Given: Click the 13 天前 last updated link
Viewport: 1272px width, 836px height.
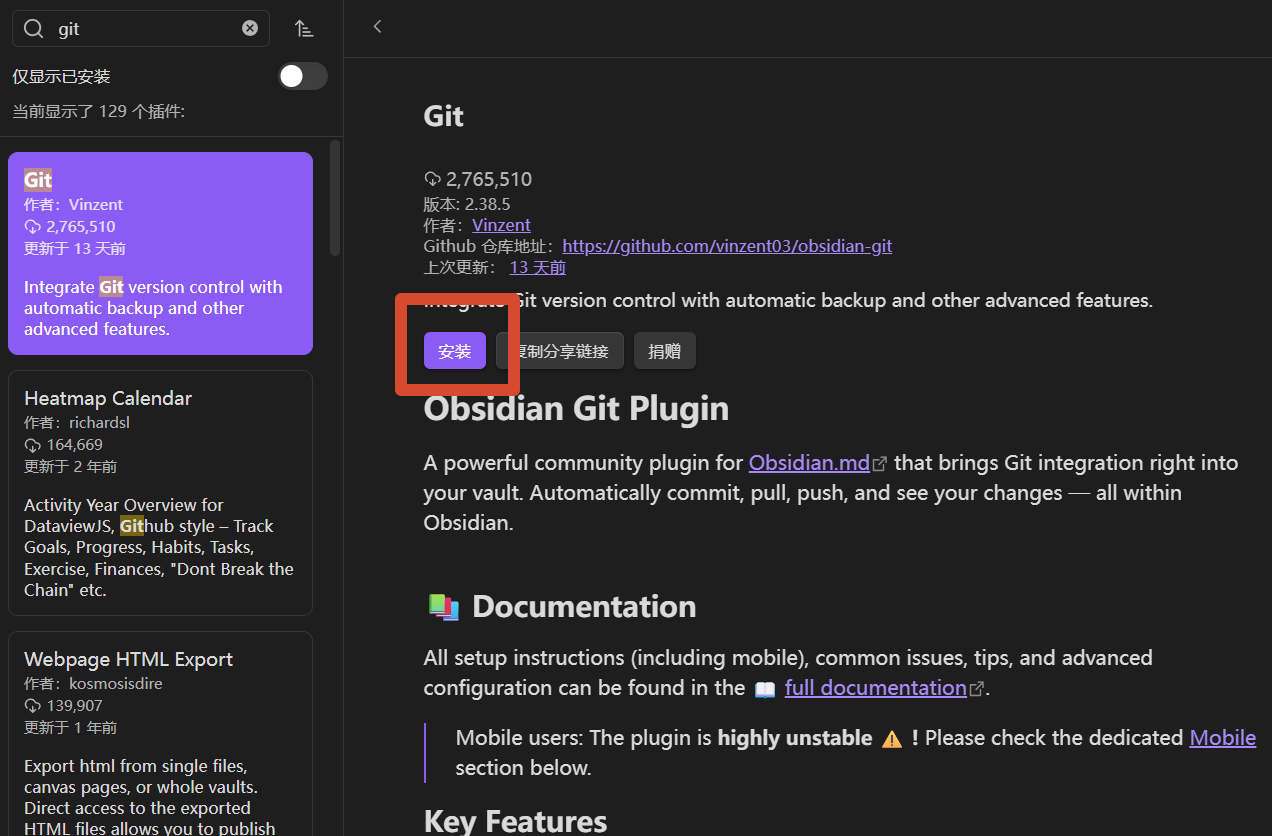Looking at the screenshot, I should (x=538, y=267).
